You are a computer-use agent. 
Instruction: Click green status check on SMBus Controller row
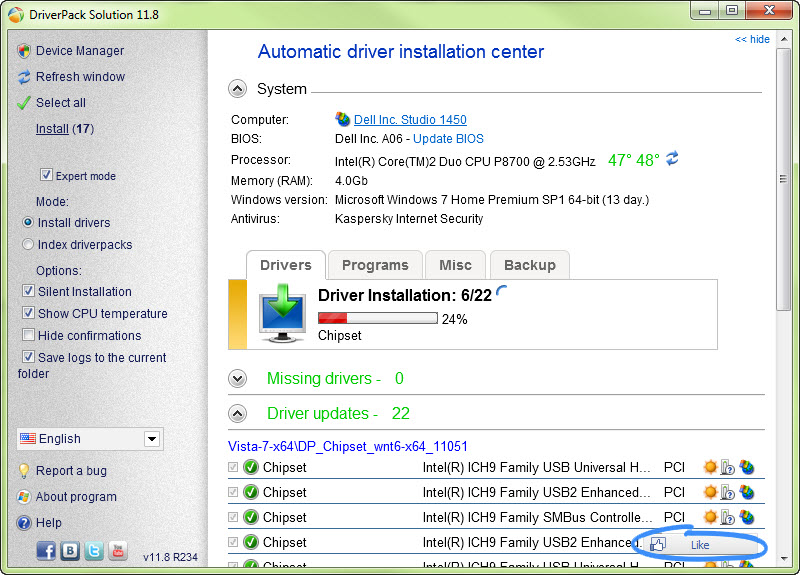click(x=251, y=517)
